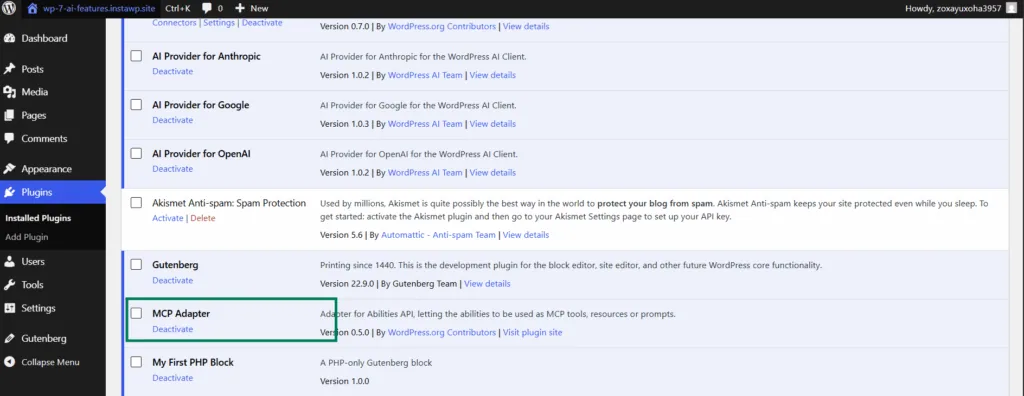Click the Dashboard gauge icon in sidebar
1024x396 pixels.
point(10,39)
